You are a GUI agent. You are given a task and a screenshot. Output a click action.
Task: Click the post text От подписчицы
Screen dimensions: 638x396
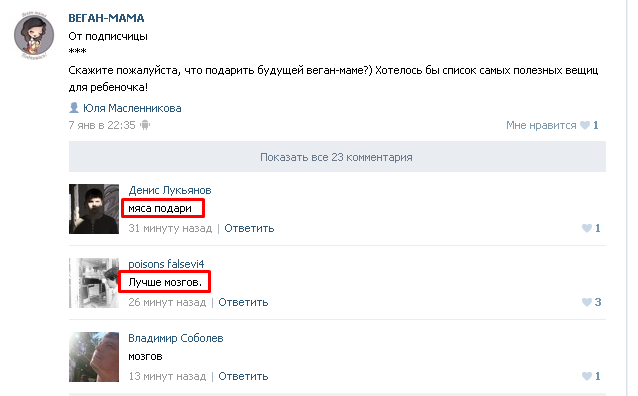108,37
